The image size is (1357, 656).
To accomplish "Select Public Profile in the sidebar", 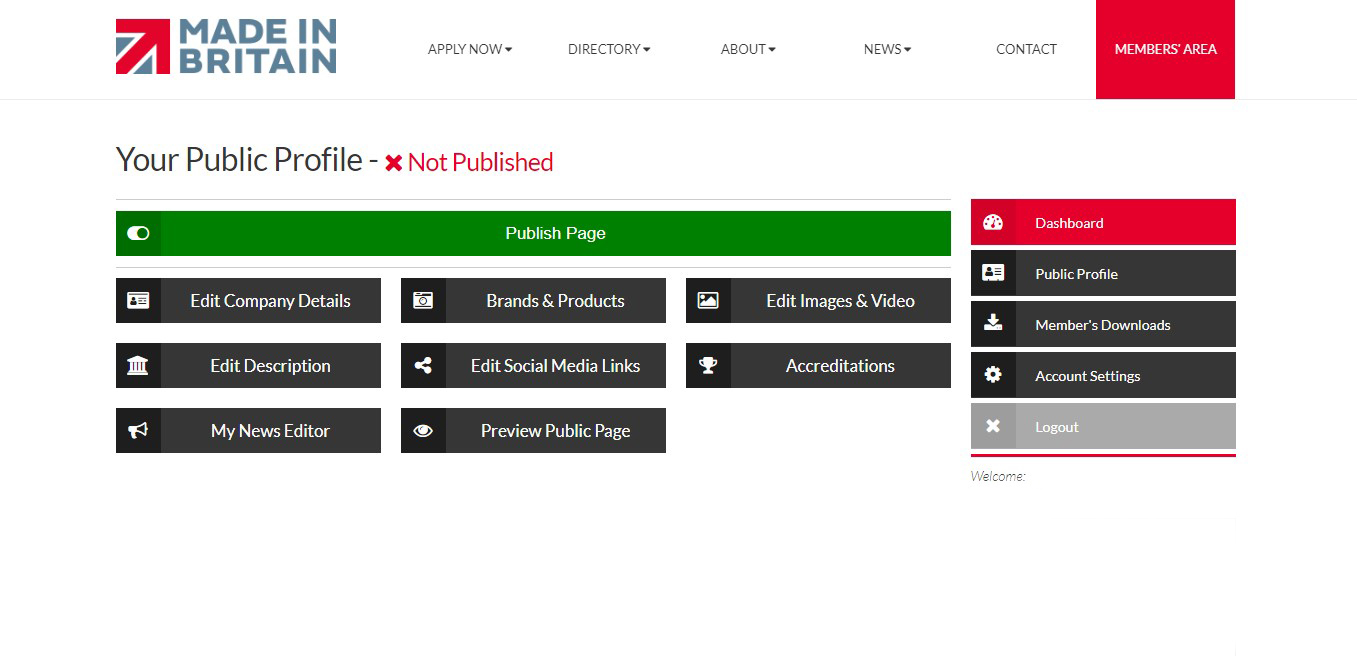I will 1103,273.
